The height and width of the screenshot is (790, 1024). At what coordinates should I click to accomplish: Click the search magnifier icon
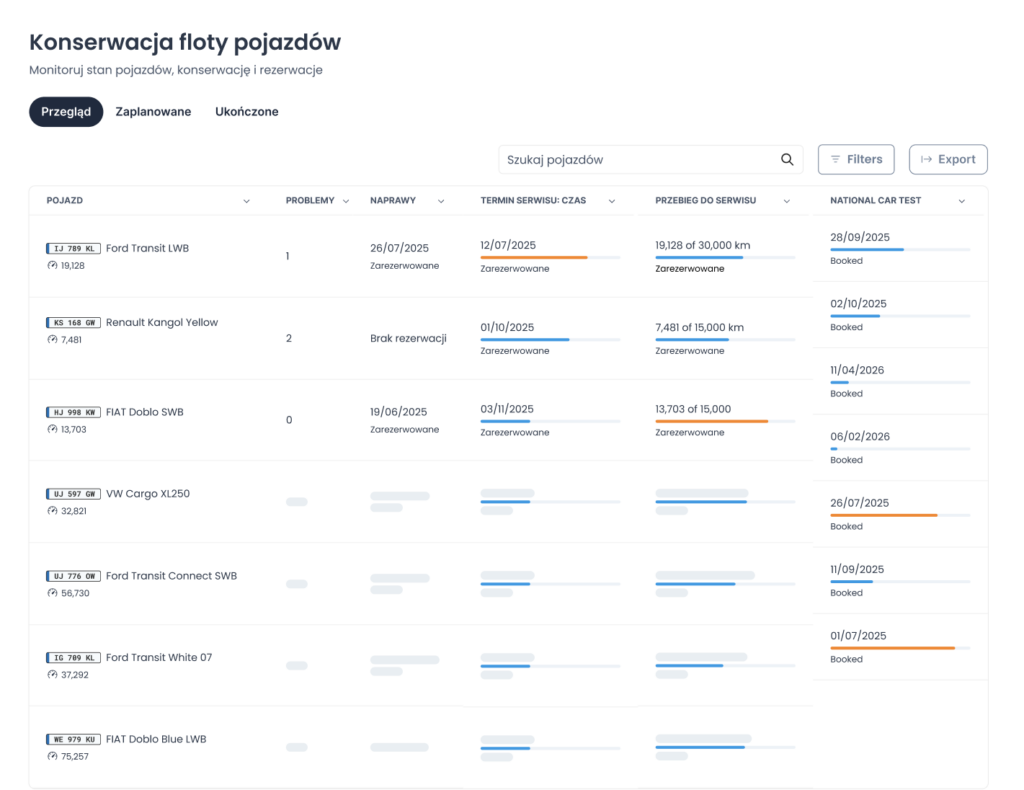[787, 159]
